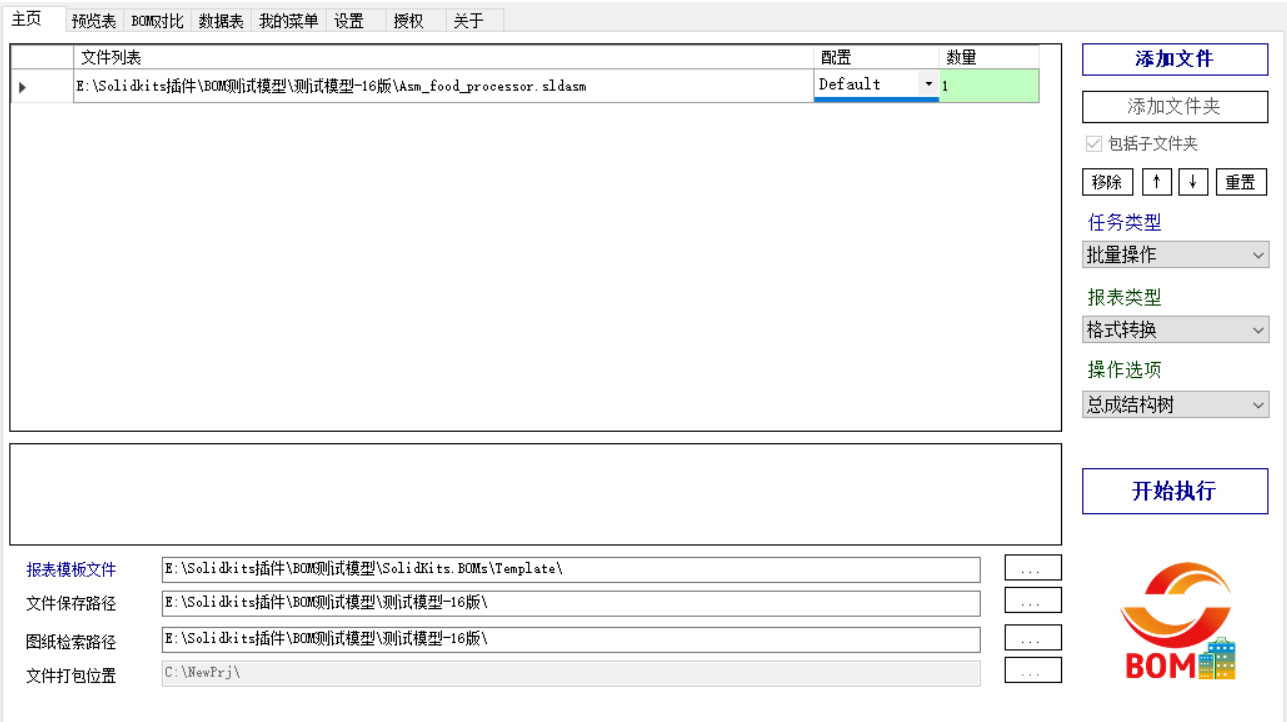Click the 重置 button

point(1241,181)
